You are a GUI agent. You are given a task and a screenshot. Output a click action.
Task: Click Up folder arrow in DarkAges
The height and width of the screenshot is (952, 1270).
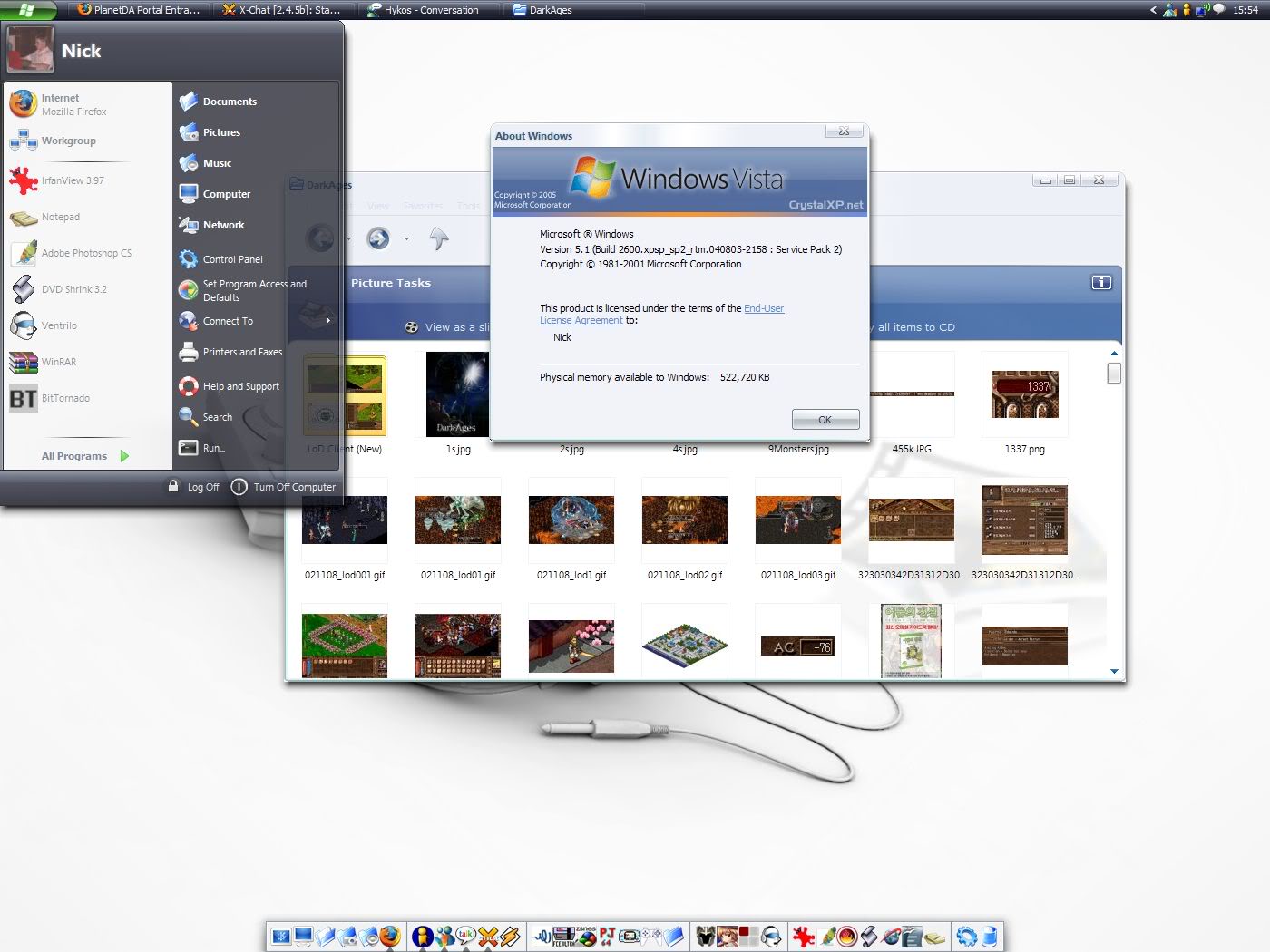point(439,238)
